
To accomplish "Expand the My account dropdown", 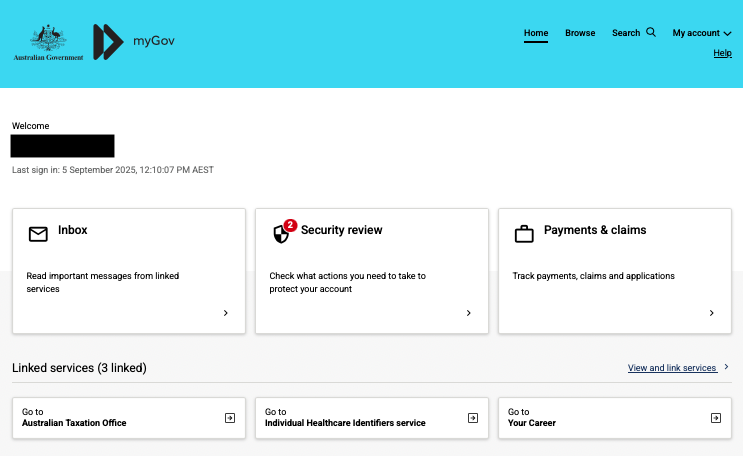I will [702, 33].
